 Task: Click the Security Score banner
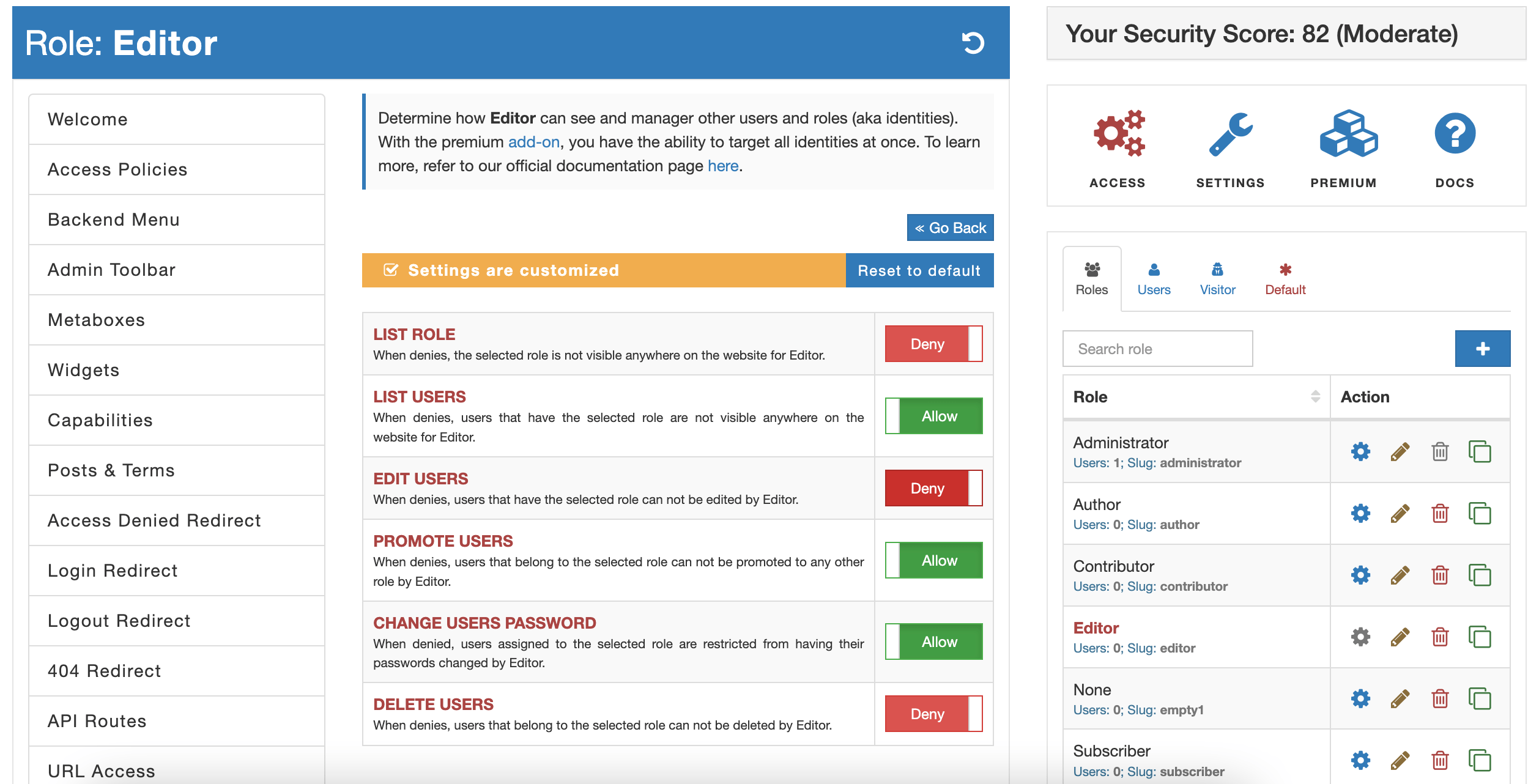[1286, 34]
